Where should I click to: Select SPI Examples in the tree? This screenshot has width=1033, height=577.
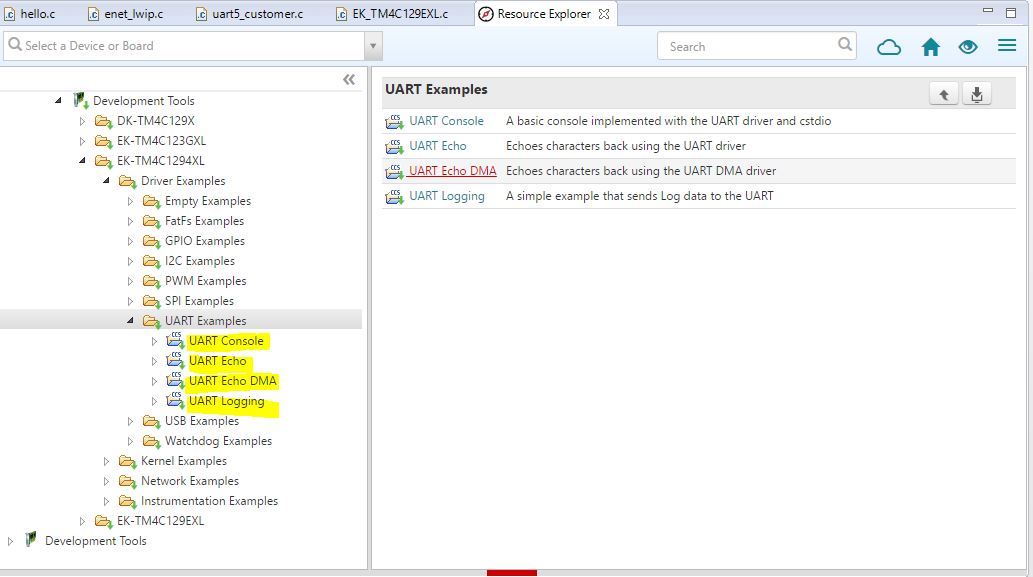pos(199,301)
